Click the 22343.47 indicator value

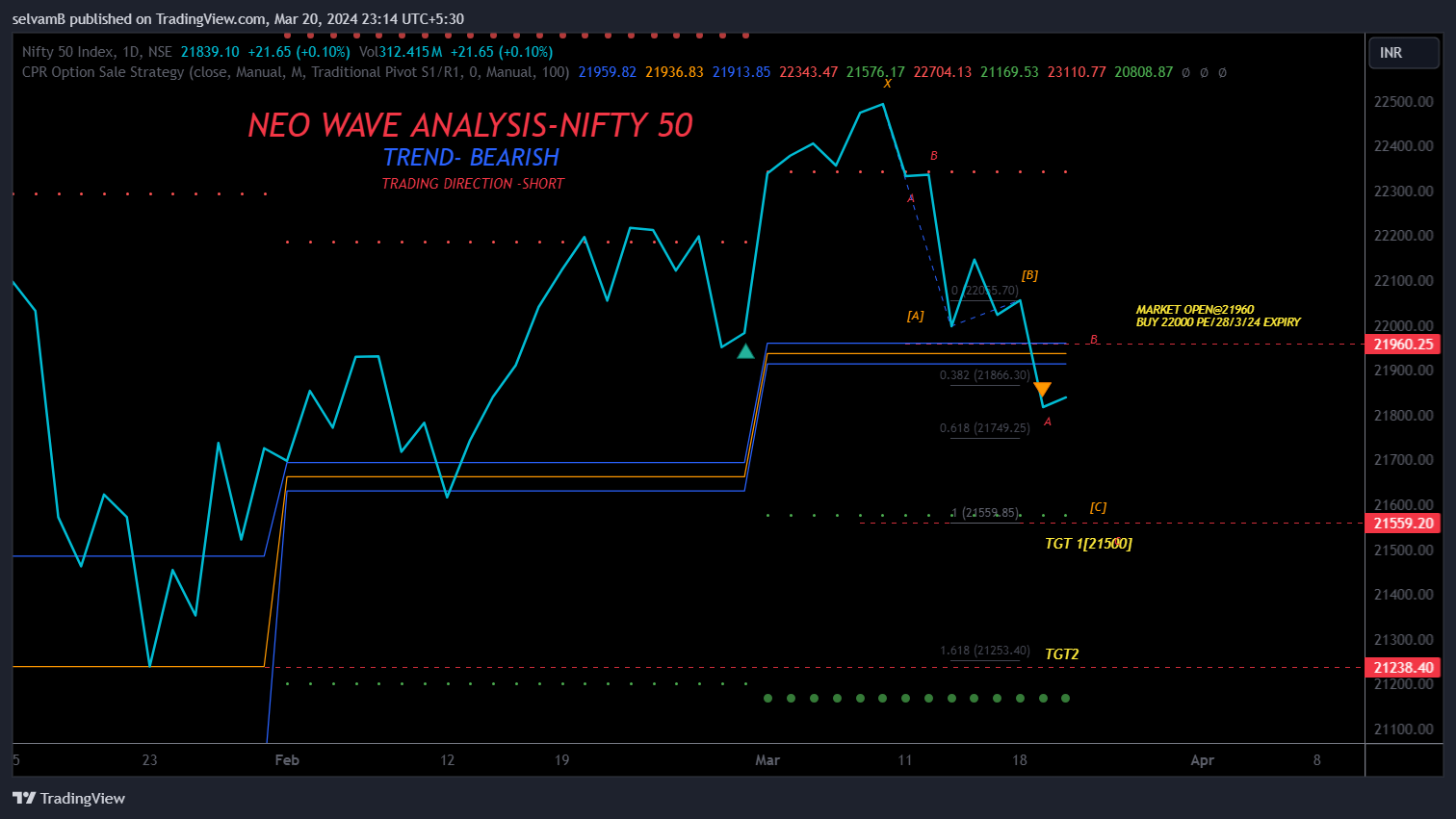tap(808, 72)
